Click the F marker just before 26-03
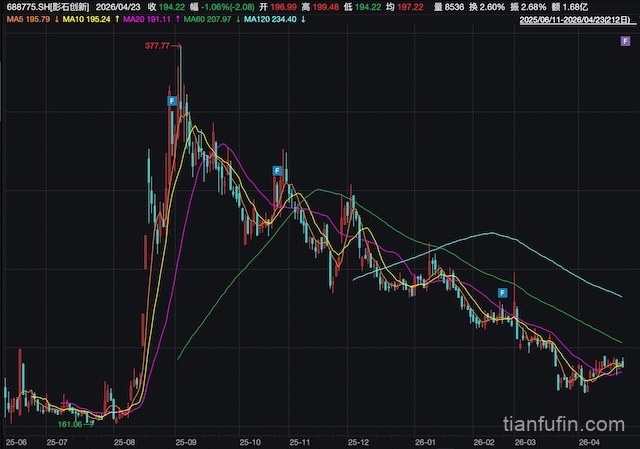Viewport: 640px width, 449px height. (x=504, y=293)
